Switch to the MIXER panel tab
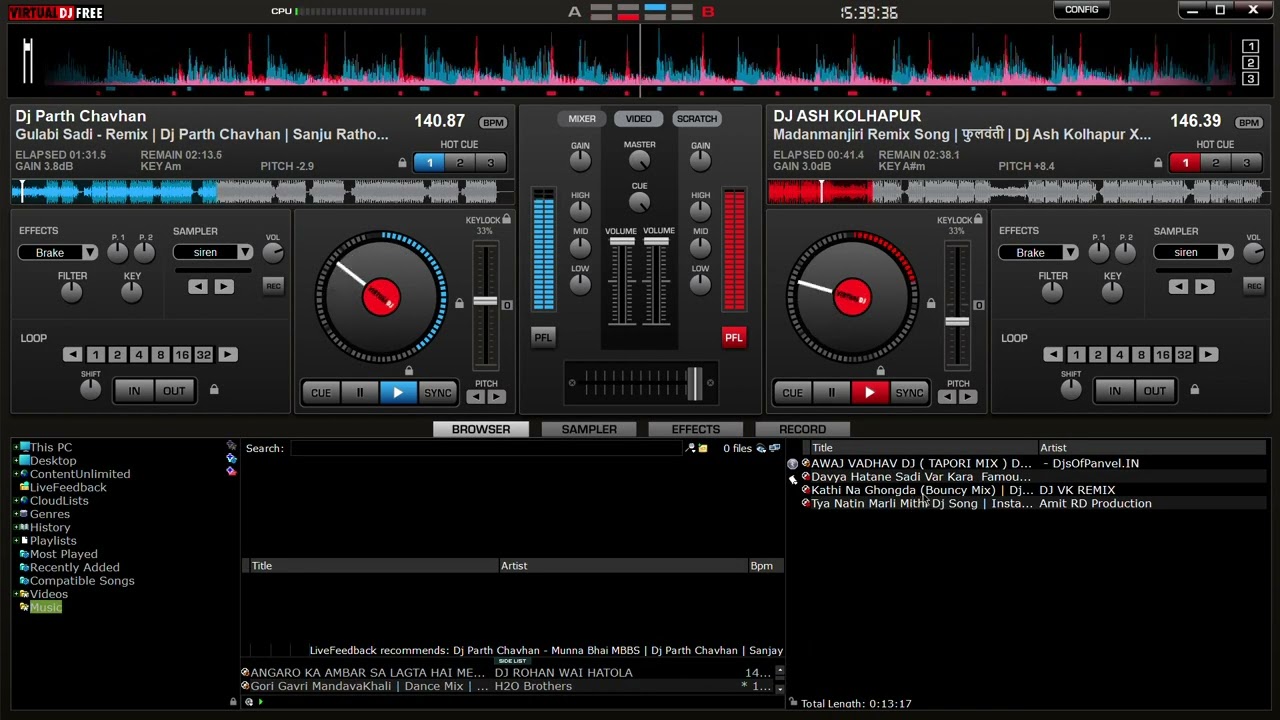 [x=582, y=119]
